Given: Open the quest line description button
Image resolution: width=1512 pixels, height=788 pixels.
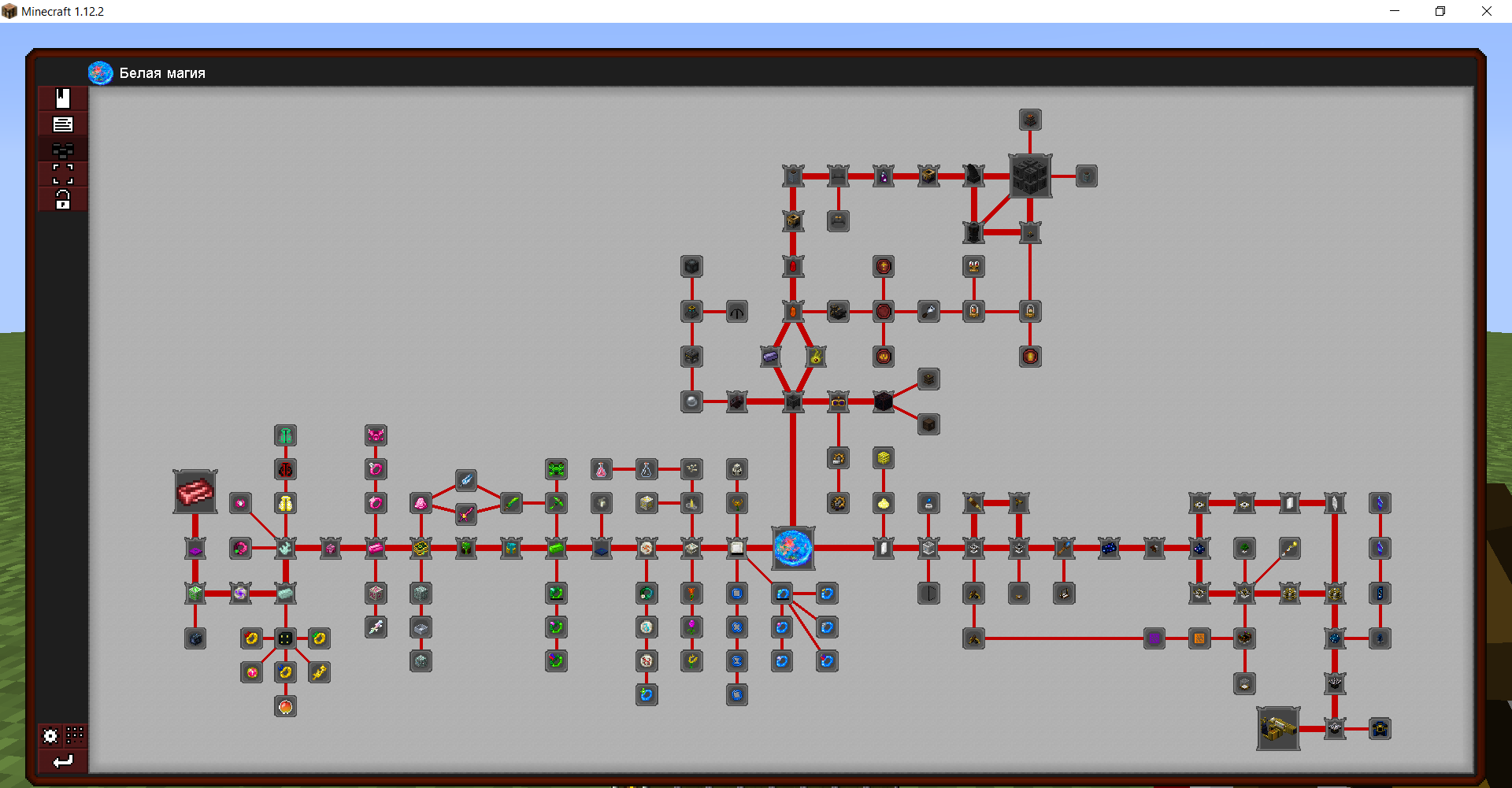Looking at the screenshot, I should 63,124.
